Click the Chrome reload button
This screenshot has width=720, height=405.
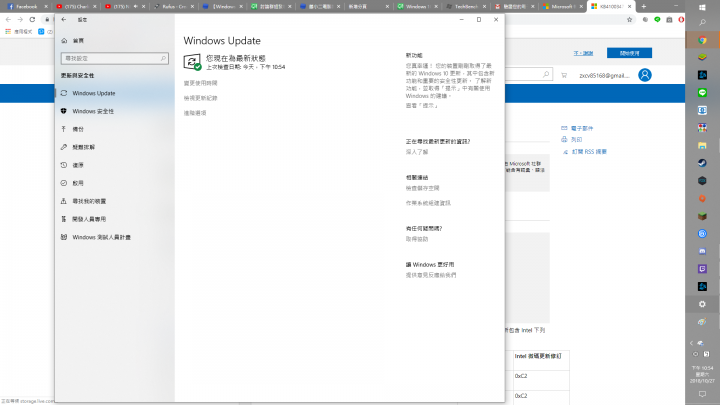pos(32,19)
